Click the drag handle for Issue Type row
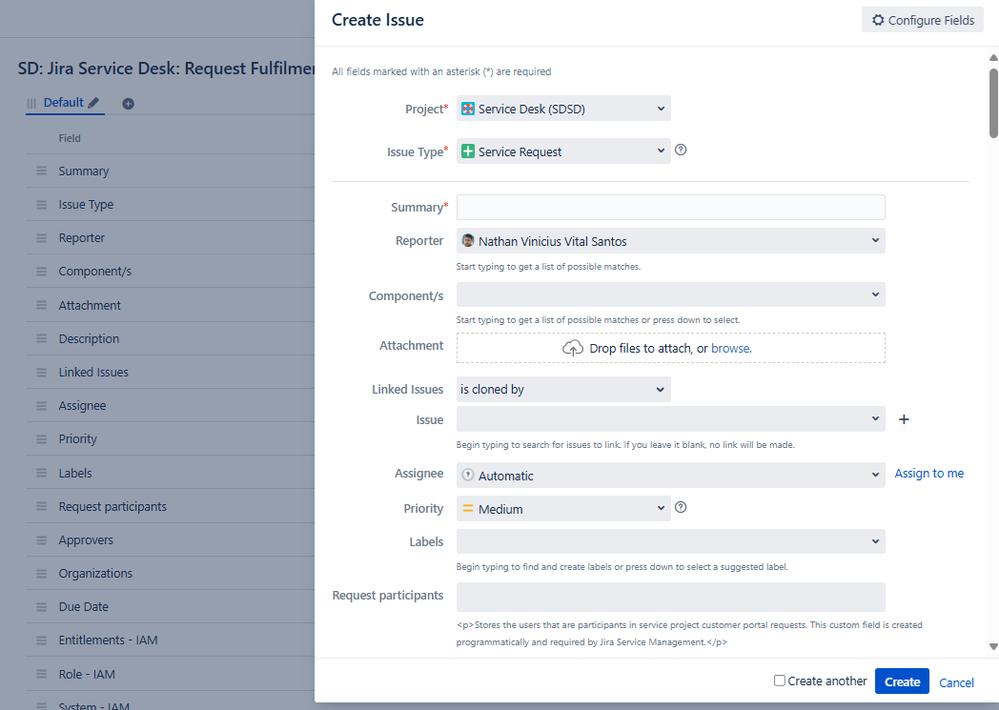Image resolution: width=999 pixels, height=710 pixels. [x=41, y=205]
